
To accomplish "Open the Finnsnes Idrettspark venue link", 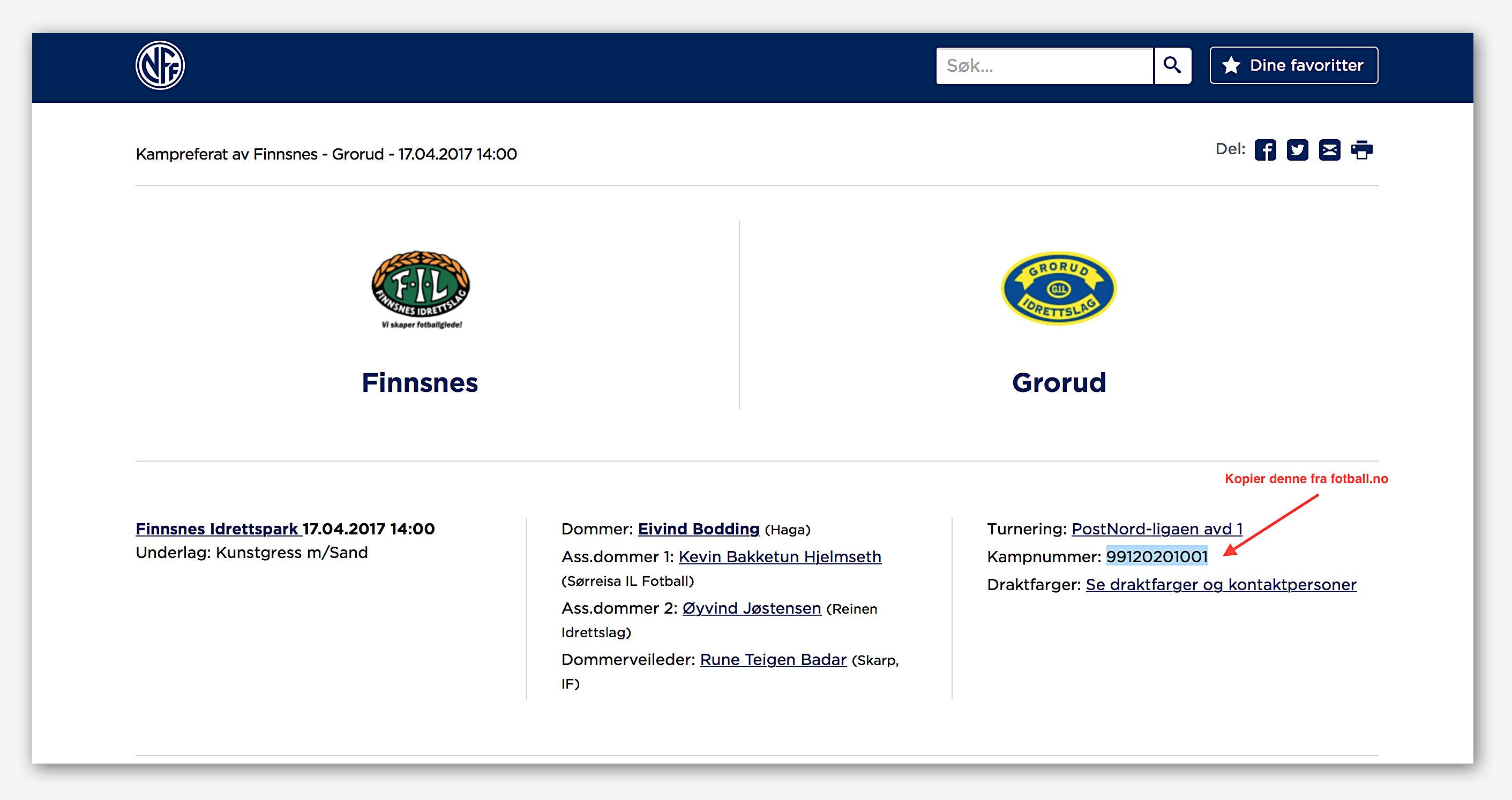I will coord(218,529).
